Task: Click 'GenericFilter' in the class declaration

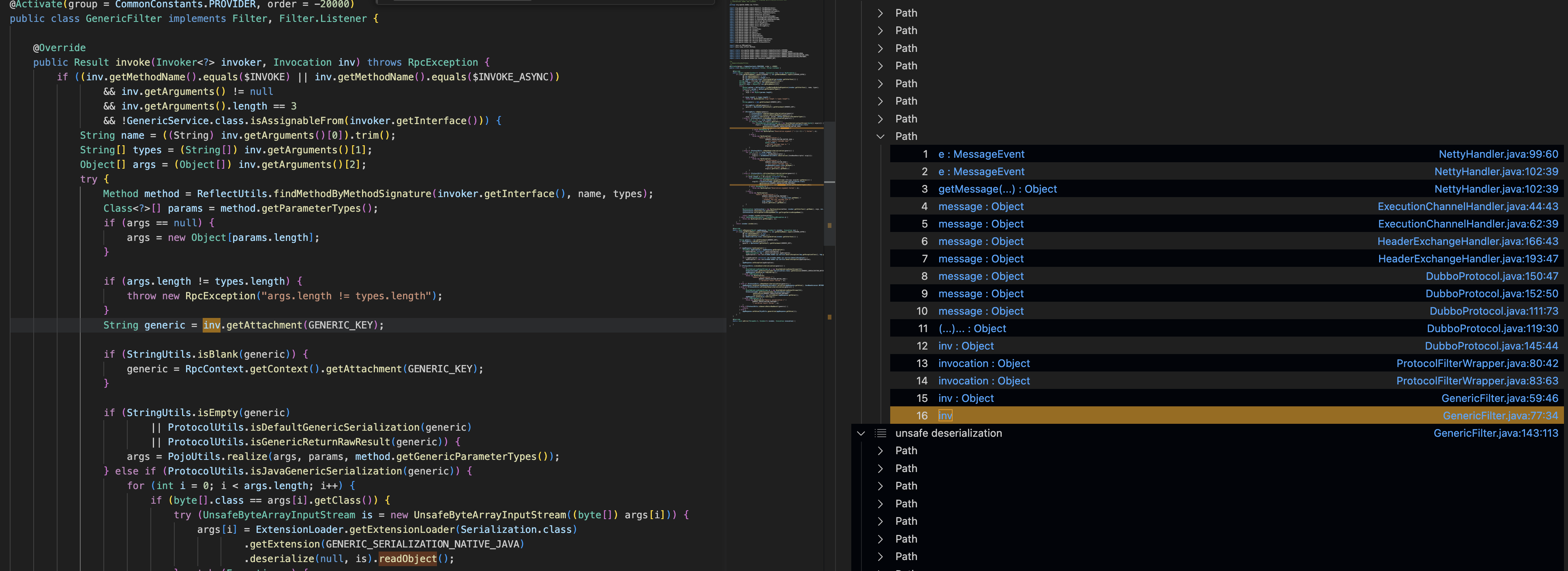Action: coord(124,19)
